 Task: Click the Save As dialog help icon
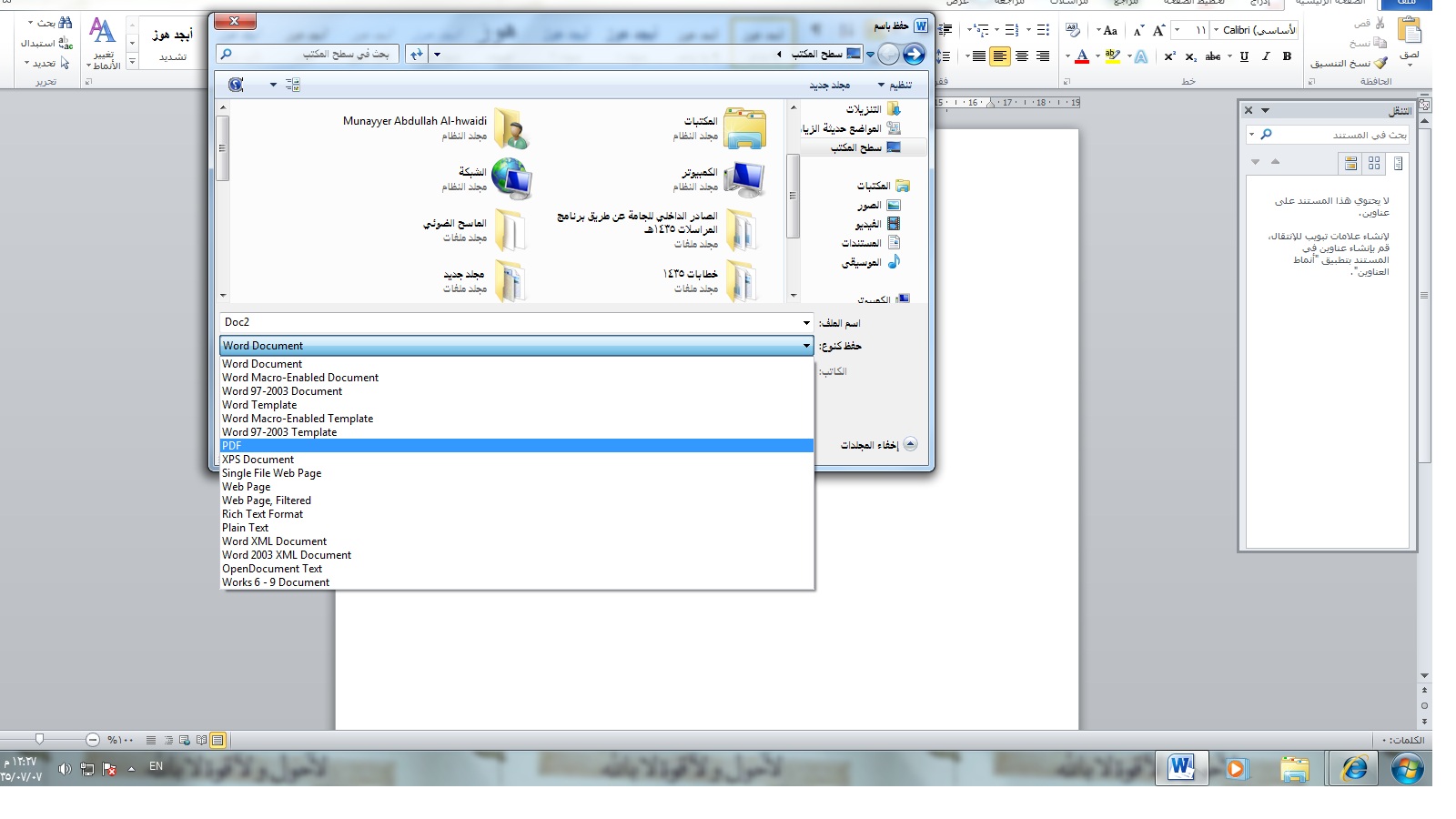coord(237,85)
